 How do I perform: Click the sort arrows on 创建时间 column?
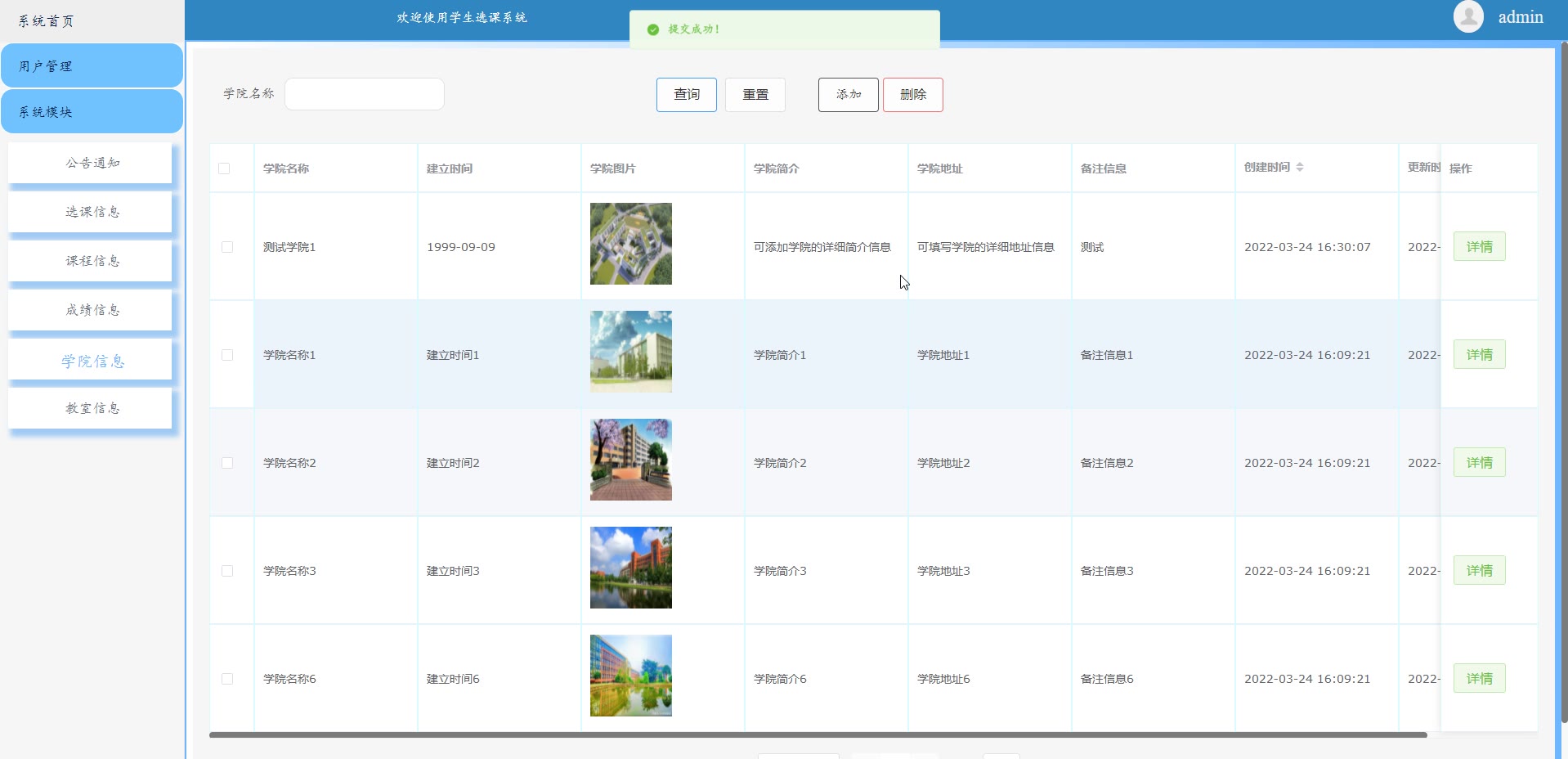1299,167
